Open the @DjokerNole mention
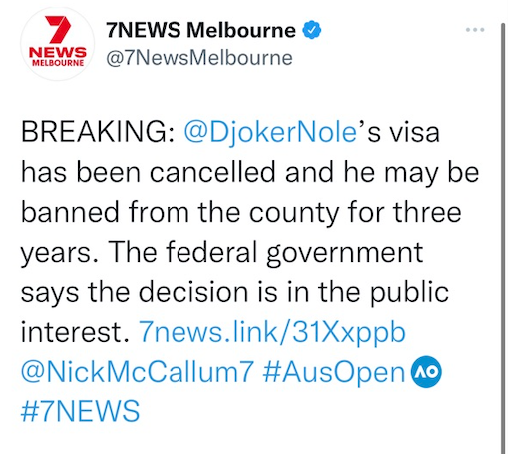 [270, 133]
